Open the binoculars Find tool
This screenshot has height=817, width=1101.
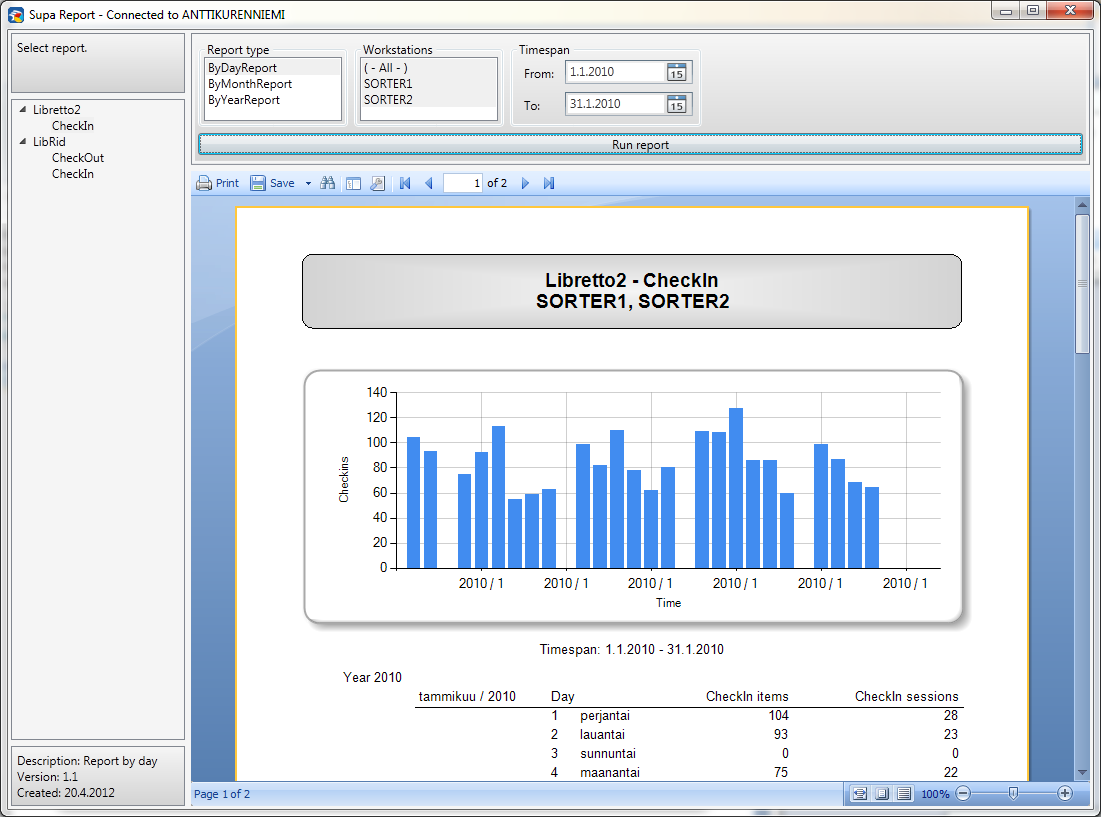327,183
